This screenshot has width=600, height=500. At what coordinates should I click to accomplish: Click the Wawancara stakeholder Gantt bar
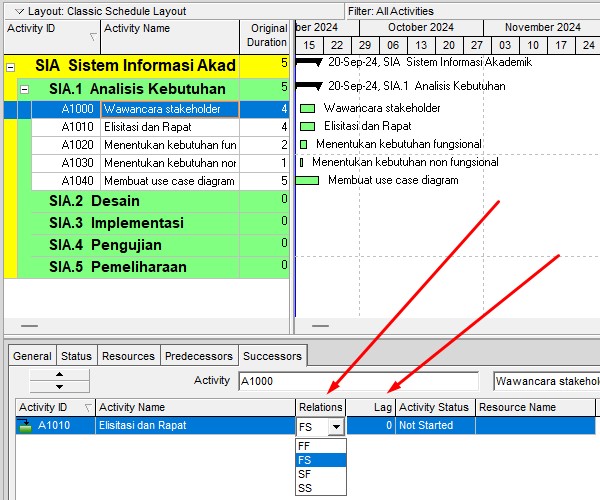point(307,109)
